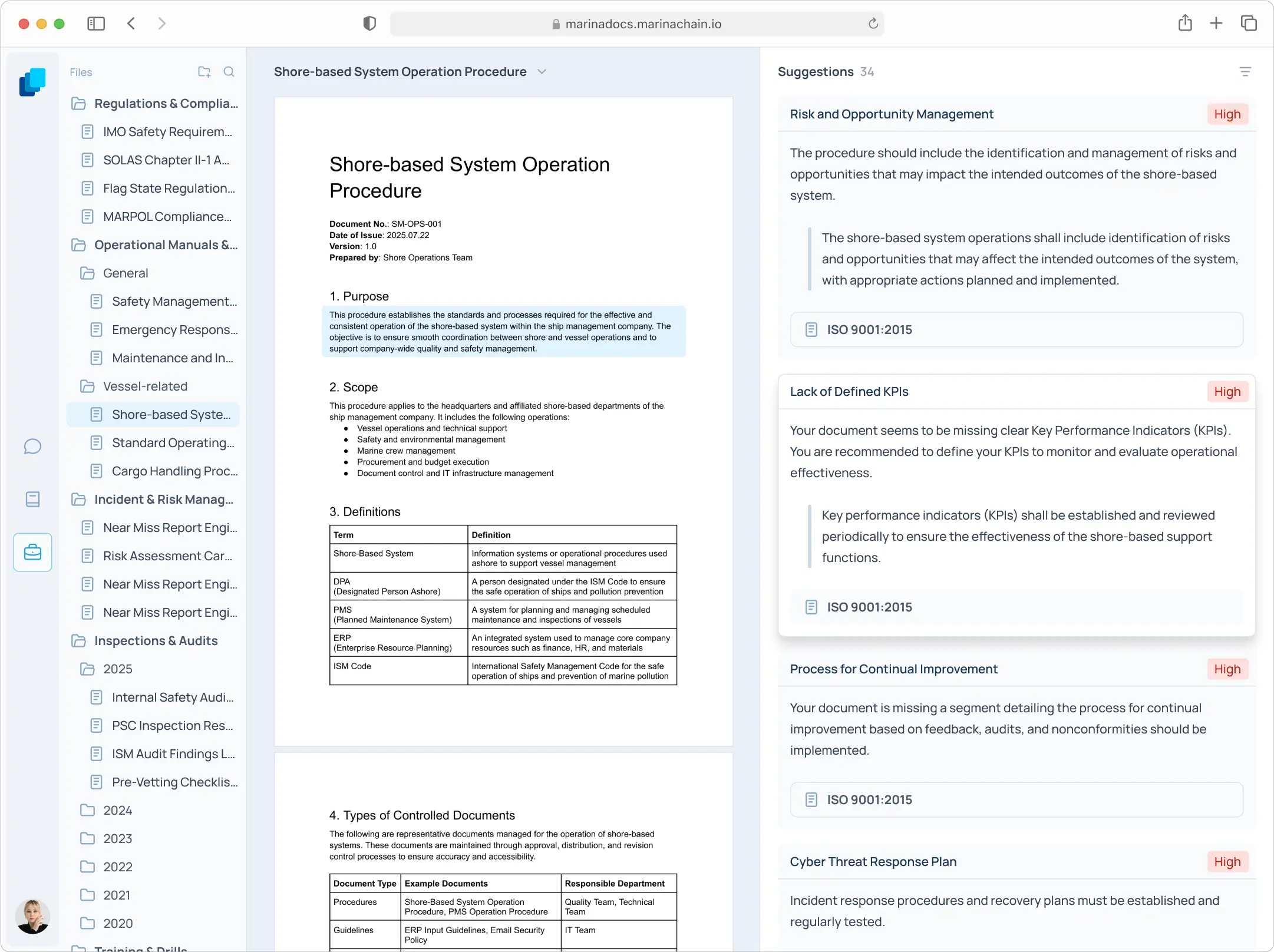
Task: Go back with the browser back arrow
Action: (x=131, y=24)
